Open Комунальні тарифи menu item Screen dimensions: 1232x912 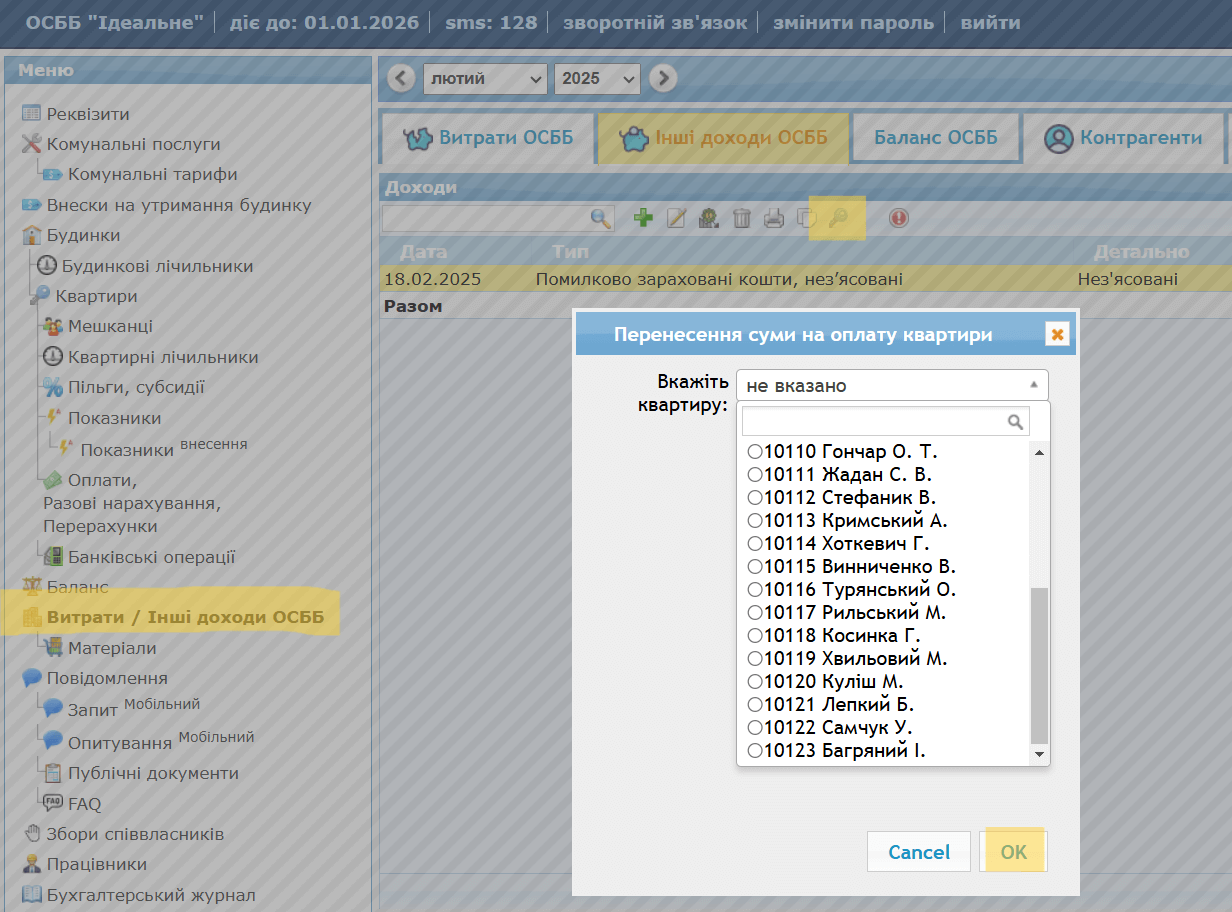pos(152,174)
